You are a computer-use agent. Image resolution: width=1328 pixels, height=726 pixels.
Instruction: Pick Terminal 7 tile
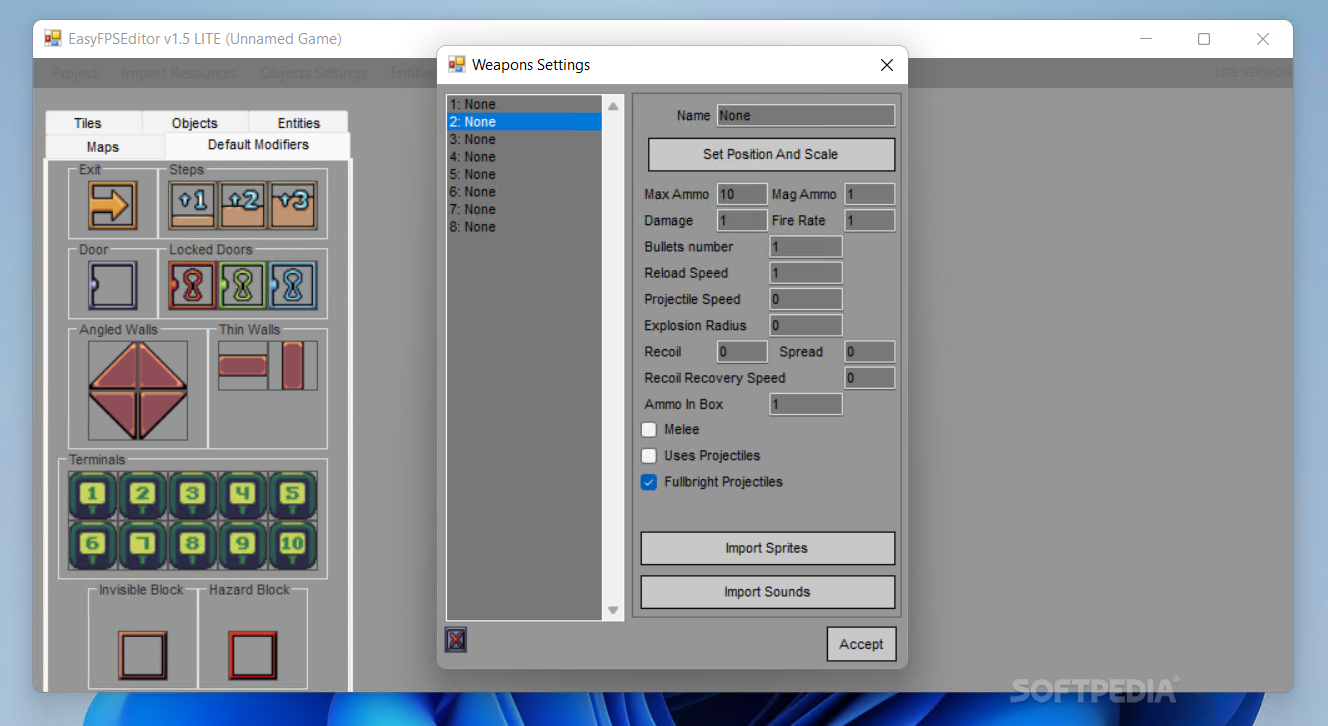[143, 546]
